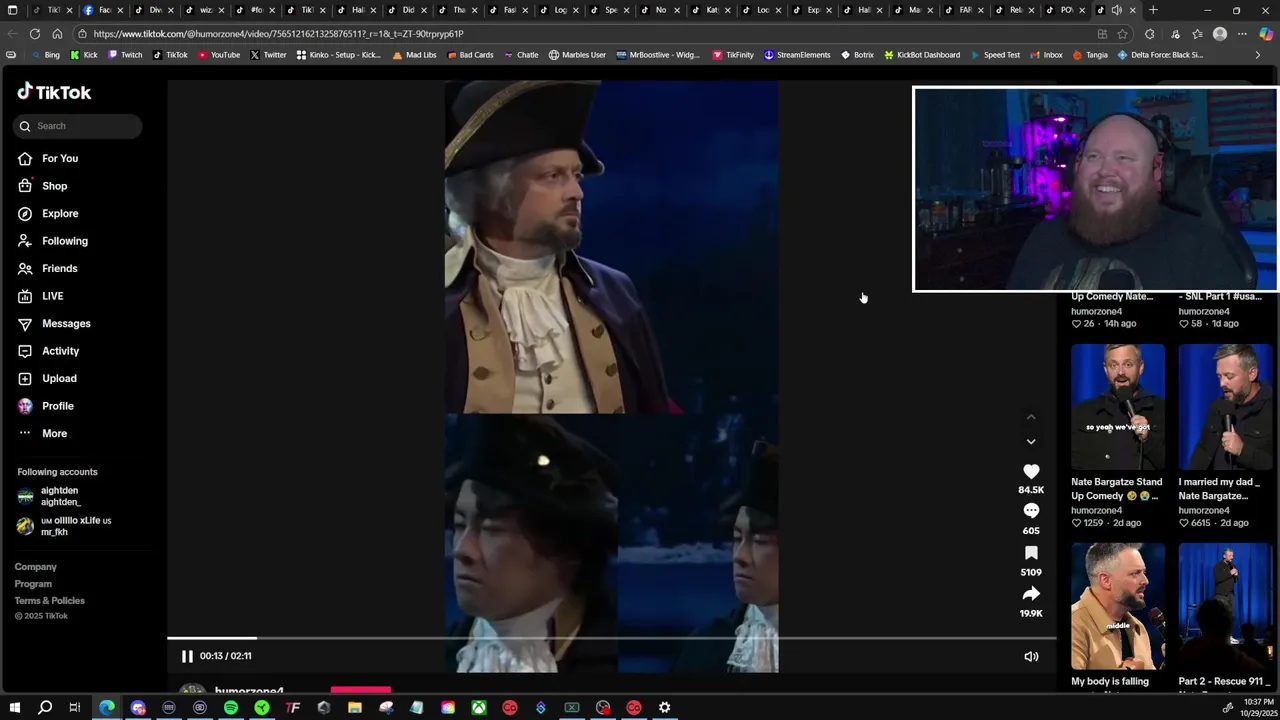Open the KickBot Dashboard bookmark
1280x720 pixels.
[x=922, y=55]
